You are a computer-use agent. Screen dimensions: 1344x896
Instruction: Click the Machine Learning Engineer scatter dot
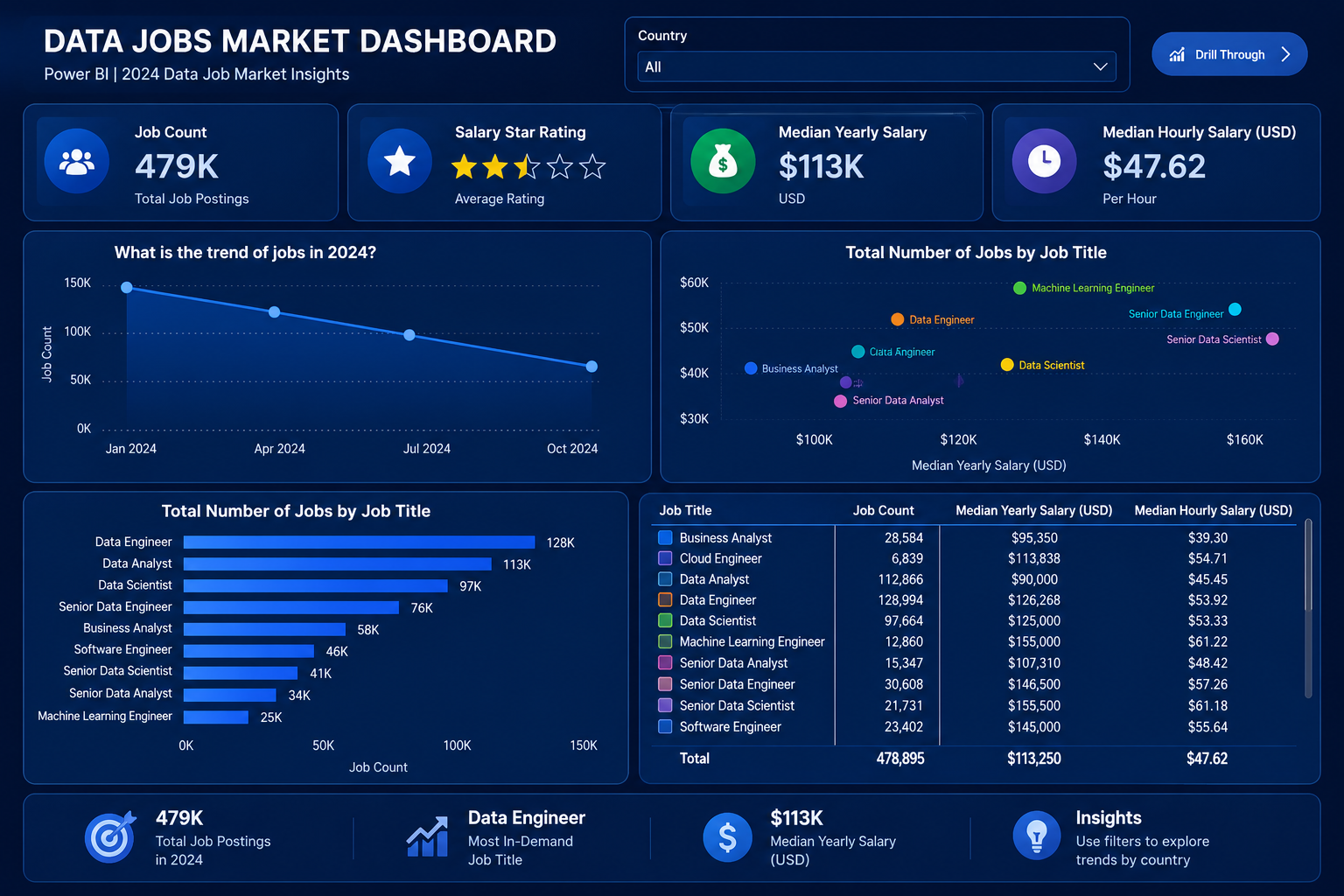tap(1019, 288)
